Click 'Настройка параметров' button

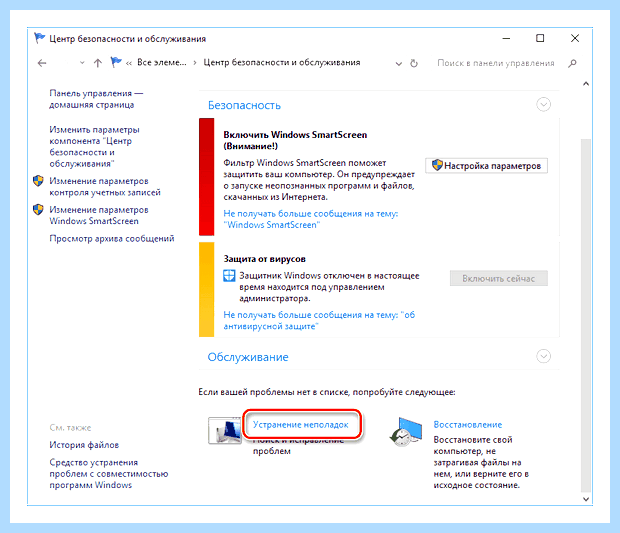[486, 166]
